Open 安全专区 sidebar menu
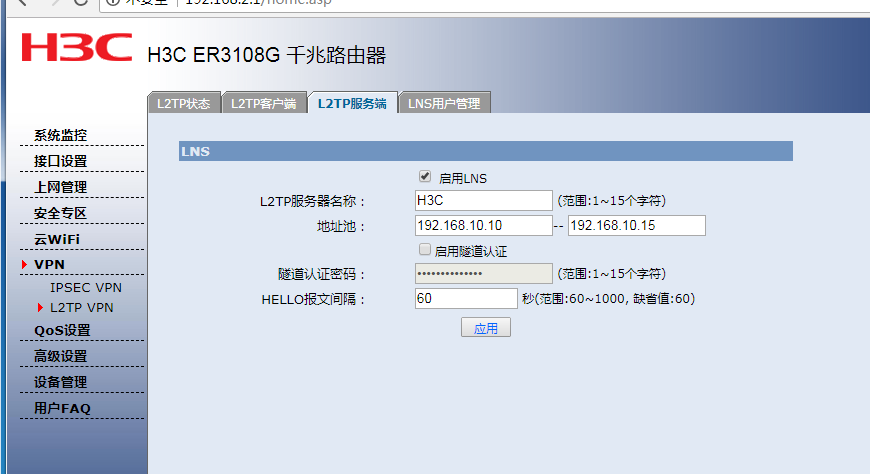This screenshot has width=870, height=474. [x=60, y=213]
